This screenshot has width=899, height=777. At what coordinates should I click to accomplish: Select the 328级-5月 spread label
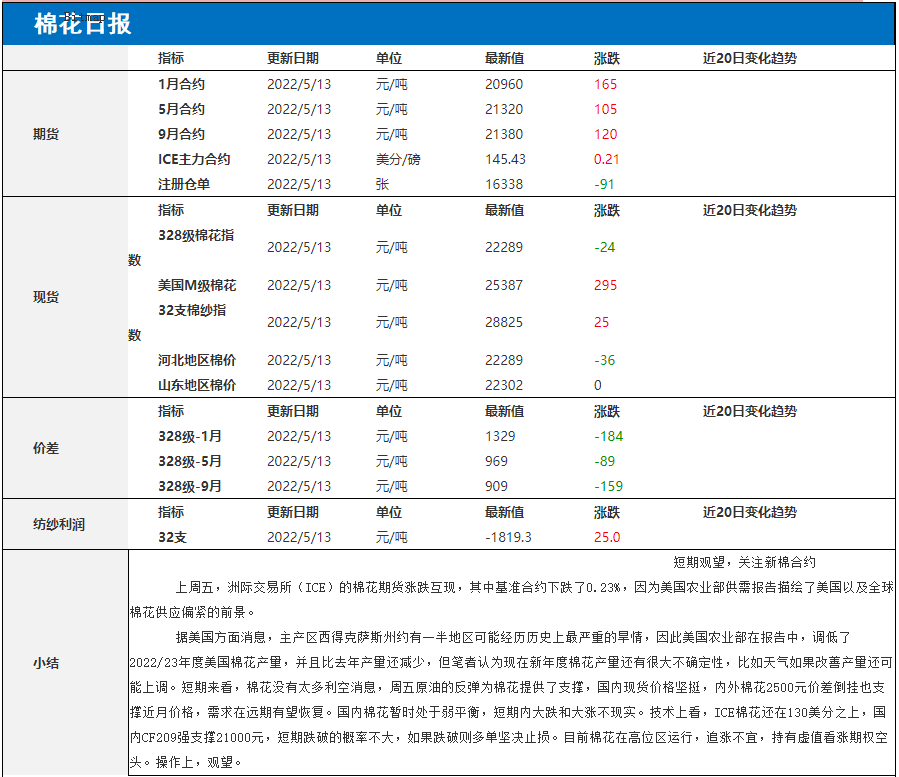[x=190, y=461]
